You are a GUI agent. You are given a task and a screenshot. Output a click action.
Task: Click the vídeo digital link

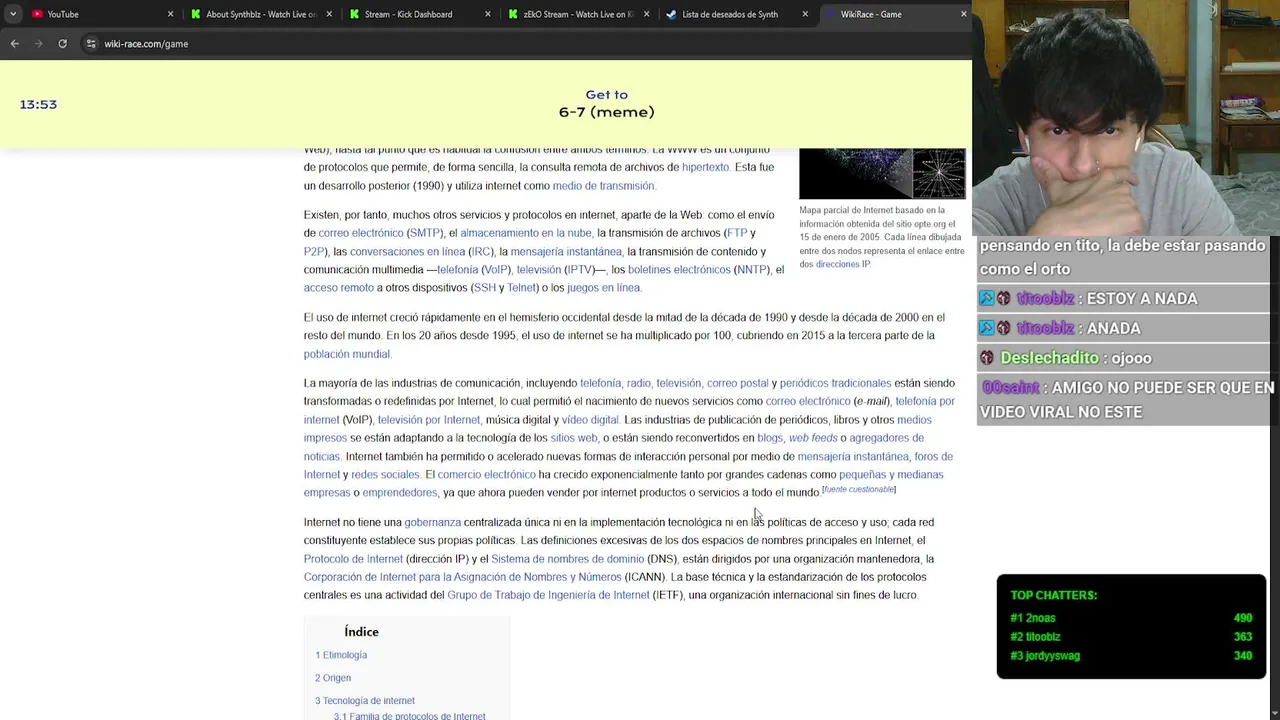(x=590, y=420)
